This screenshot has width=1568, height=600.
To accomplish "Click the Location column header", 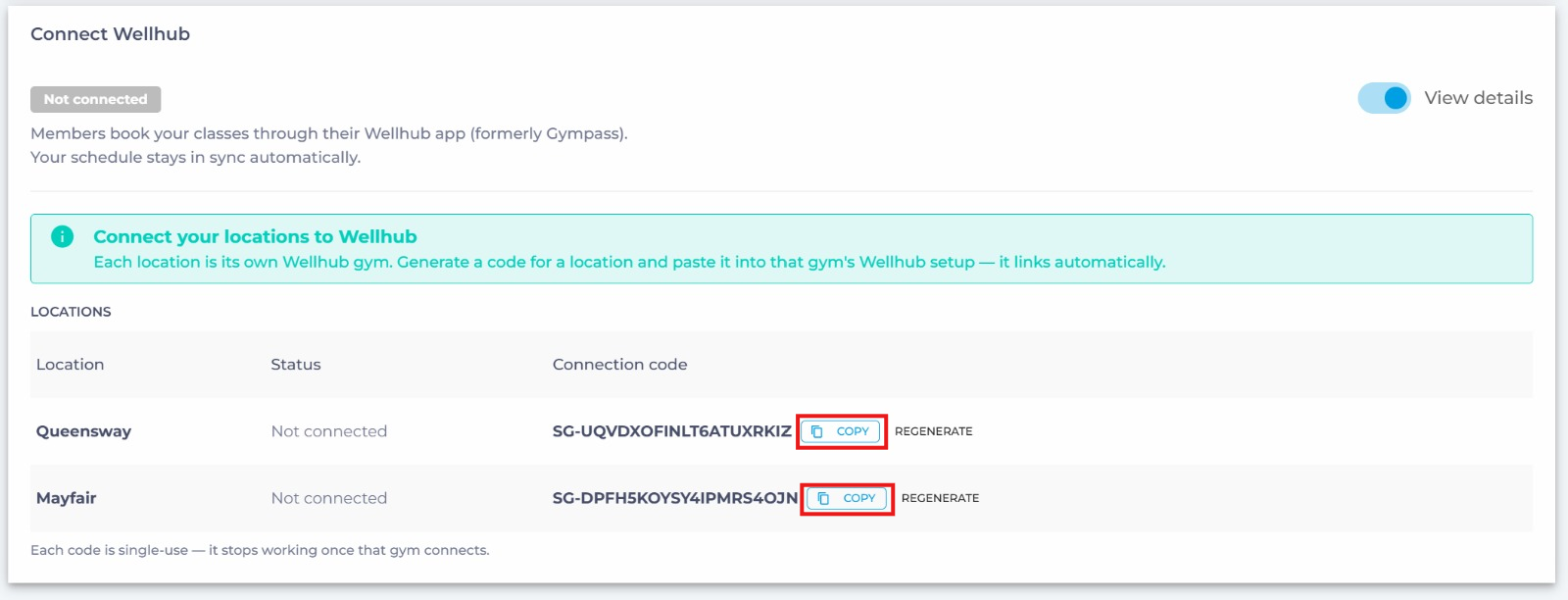I will coord(70,365).
